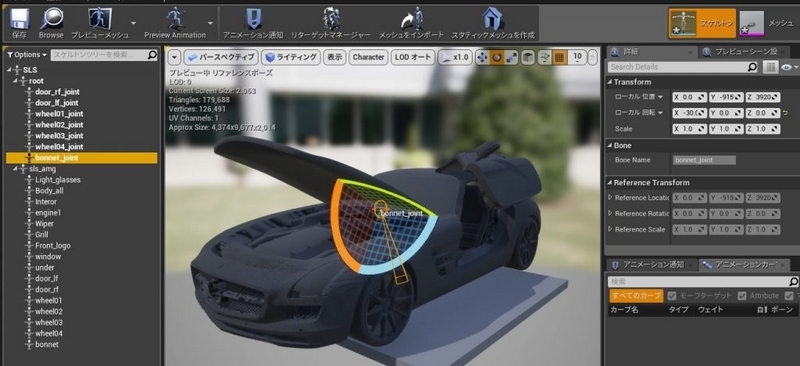Screen dimensions: 800x366
Task: Toggle the Morph Target checkbox
Action: click(x=672, y=296)
